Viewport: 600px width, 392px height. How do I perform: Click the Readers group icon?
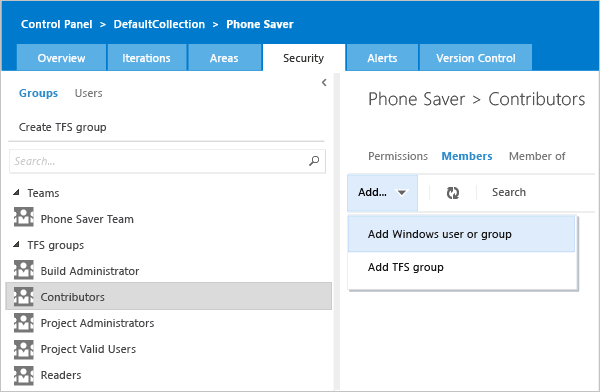24,375
